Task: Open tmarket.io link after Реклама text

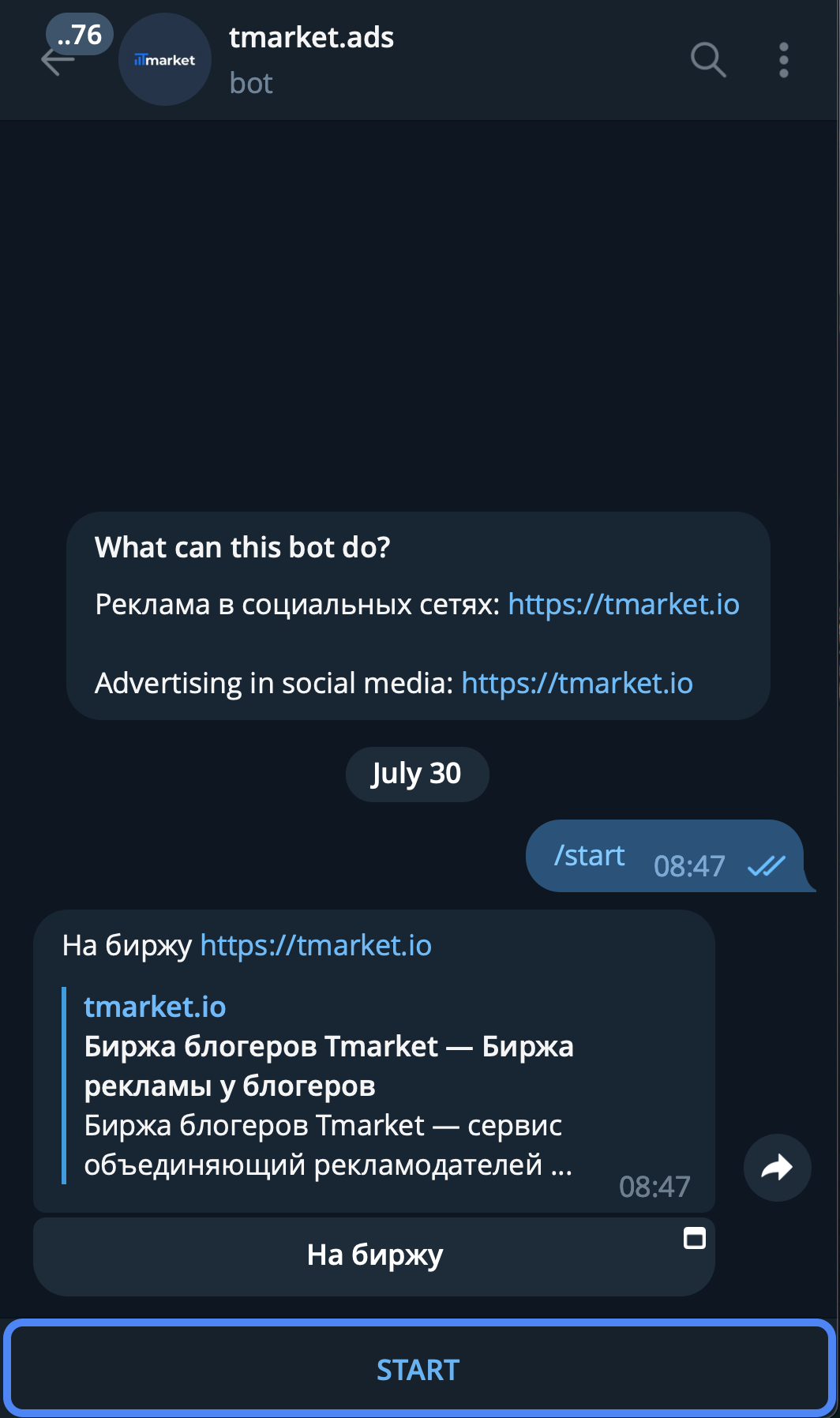Action: pyautogui.click(x=623, y=604)
